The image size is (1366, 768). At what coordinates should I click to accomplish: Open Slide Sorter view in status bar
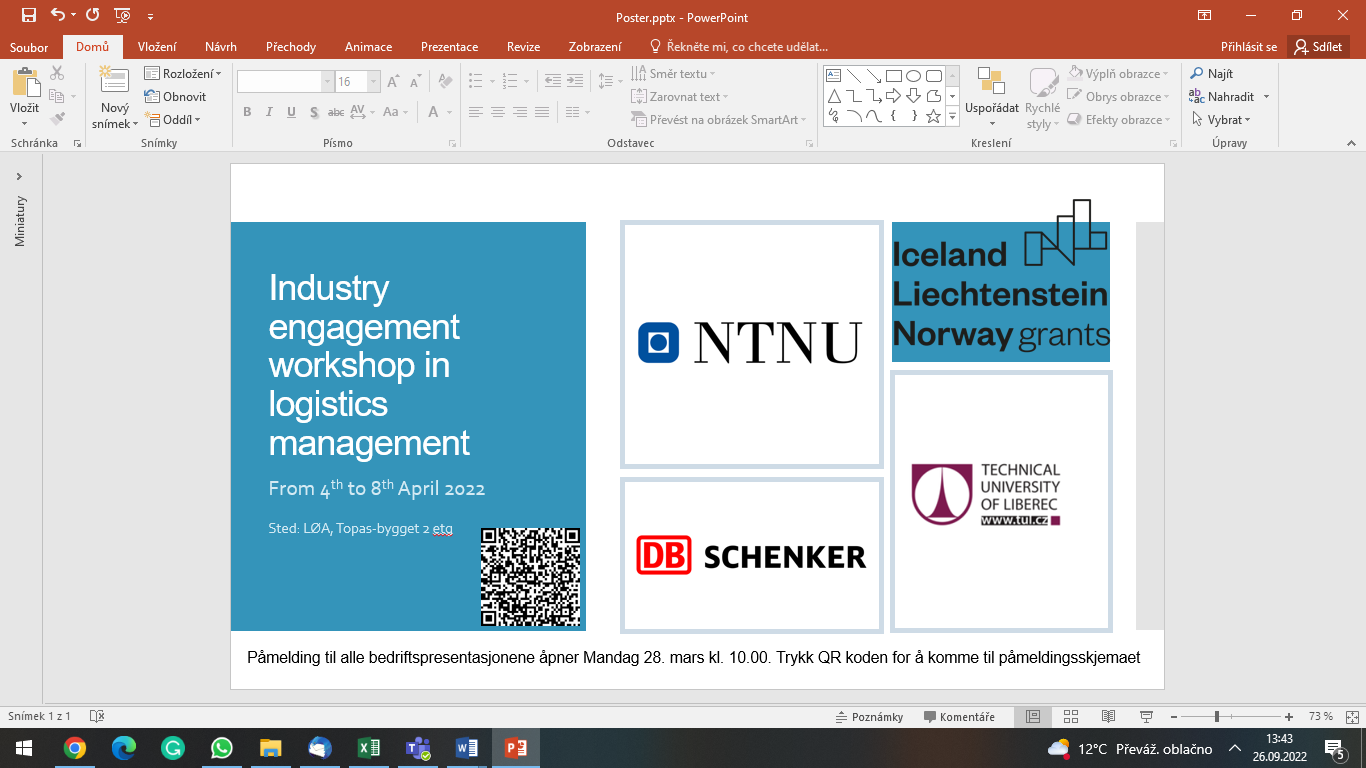click(x=1071, y=717)
